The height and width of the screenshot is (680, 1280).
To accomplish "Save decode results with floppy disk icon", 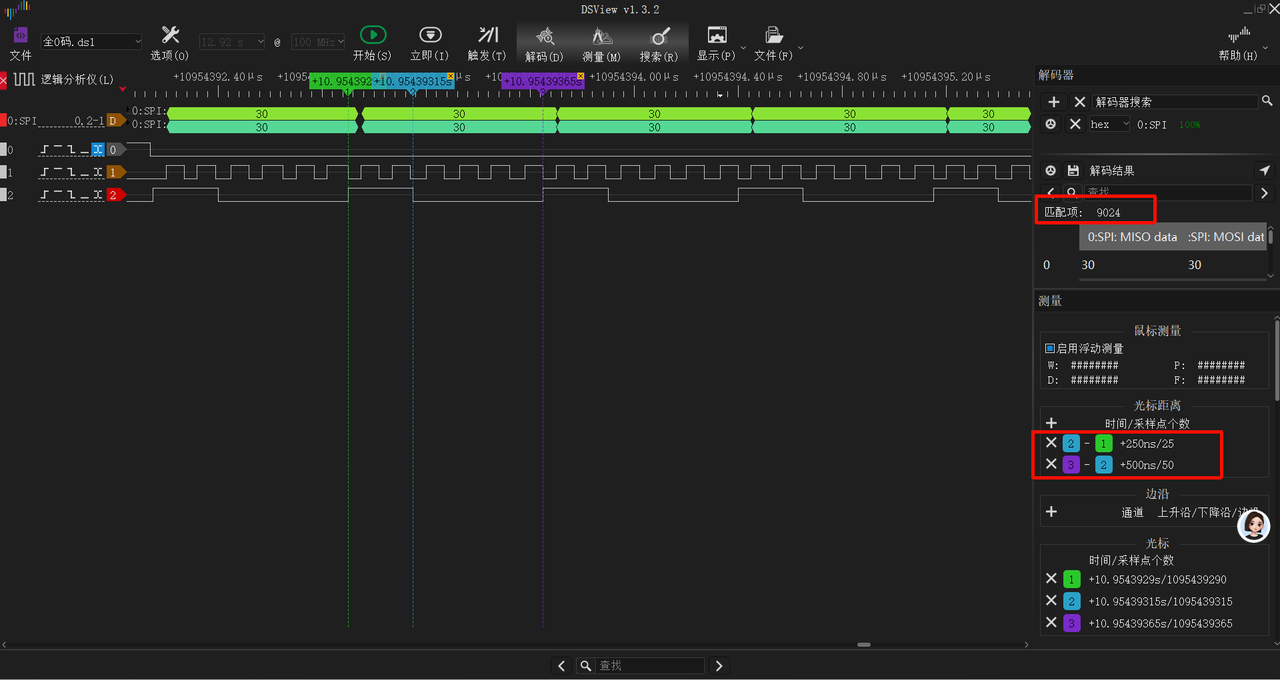I will click(1073, 171).
